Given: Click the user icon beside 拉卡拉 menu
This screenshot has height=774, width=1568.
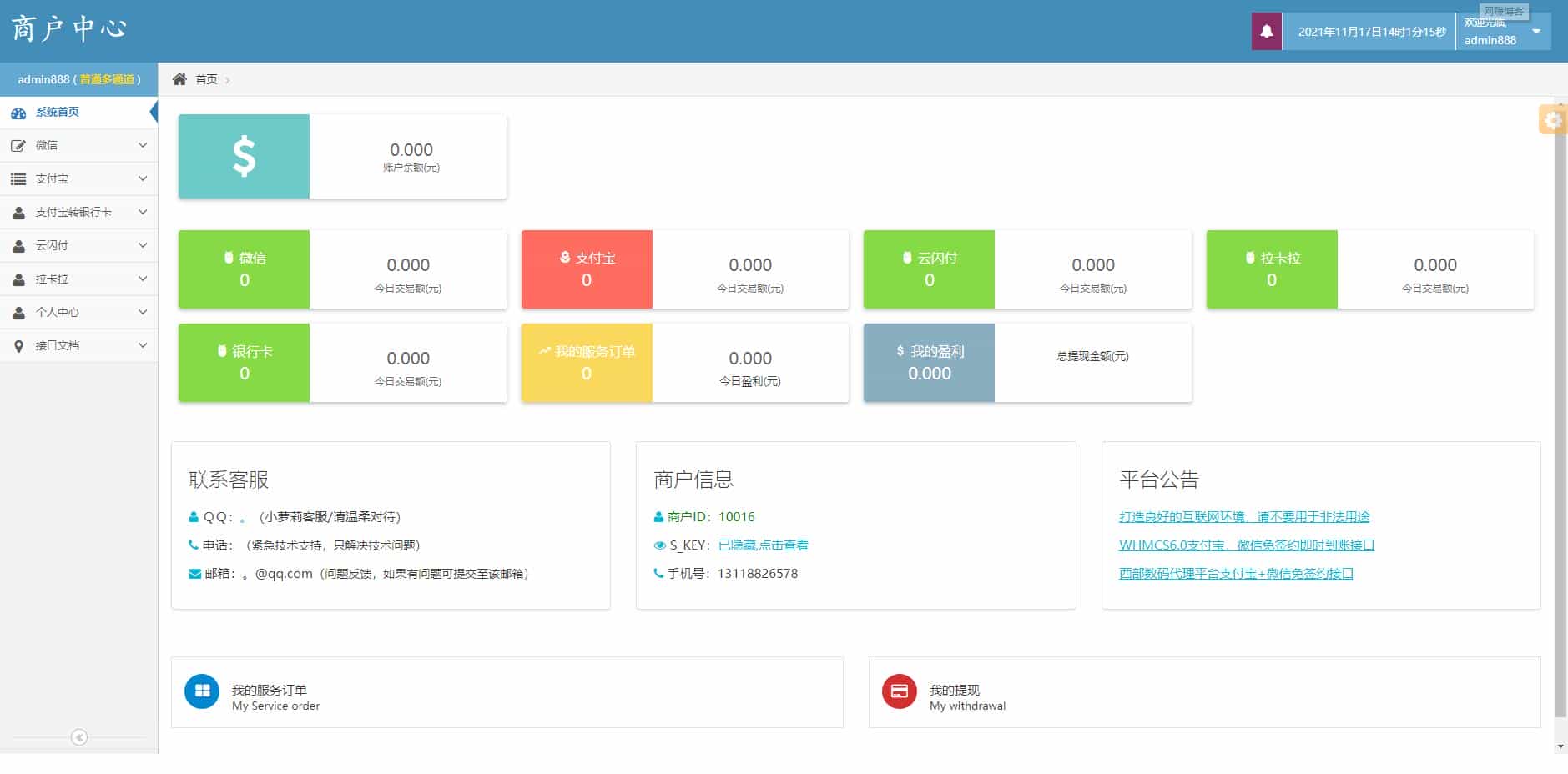Looking at the screenshot, I should coord(18,279).
